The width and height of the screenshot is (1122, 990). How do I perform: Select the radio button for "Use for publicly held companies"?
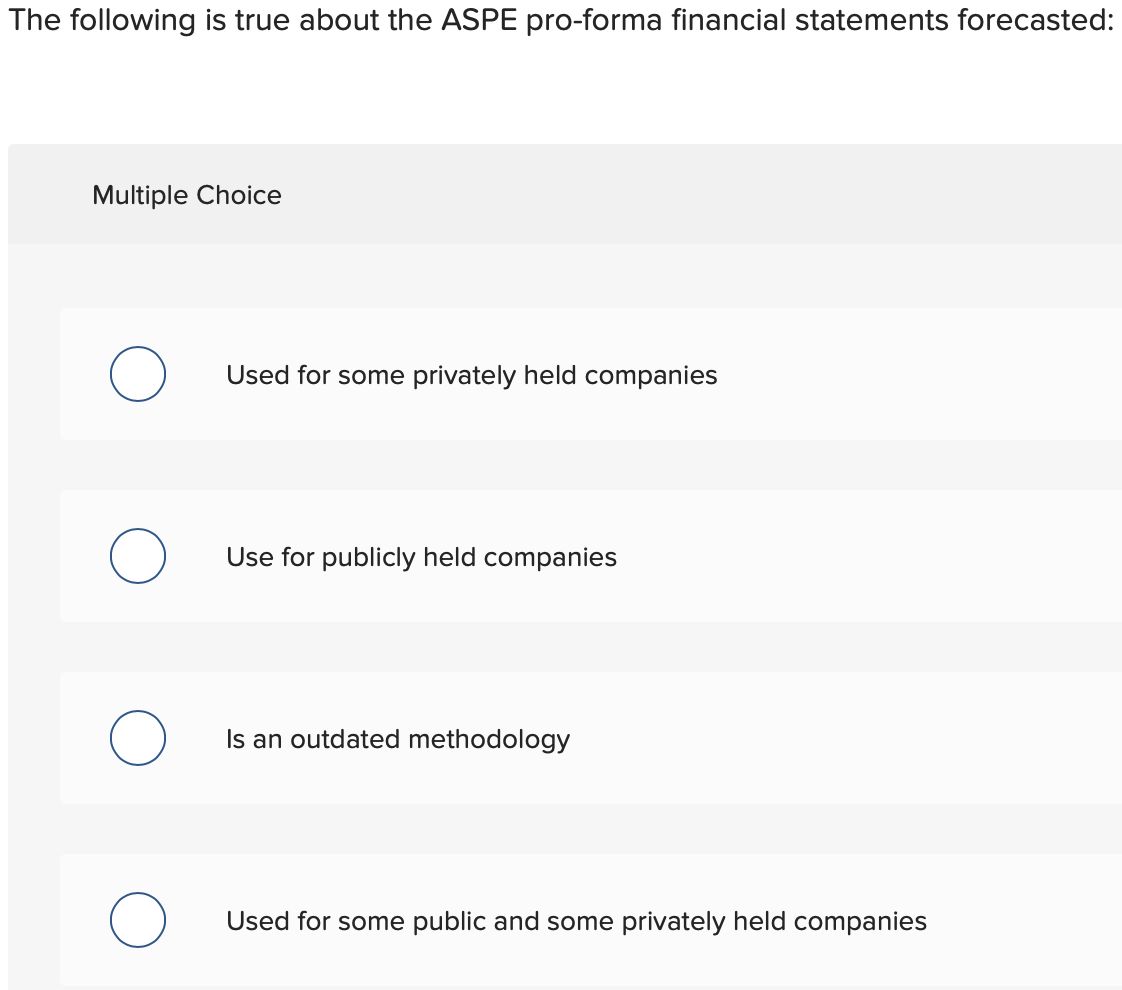pos(137,556)
